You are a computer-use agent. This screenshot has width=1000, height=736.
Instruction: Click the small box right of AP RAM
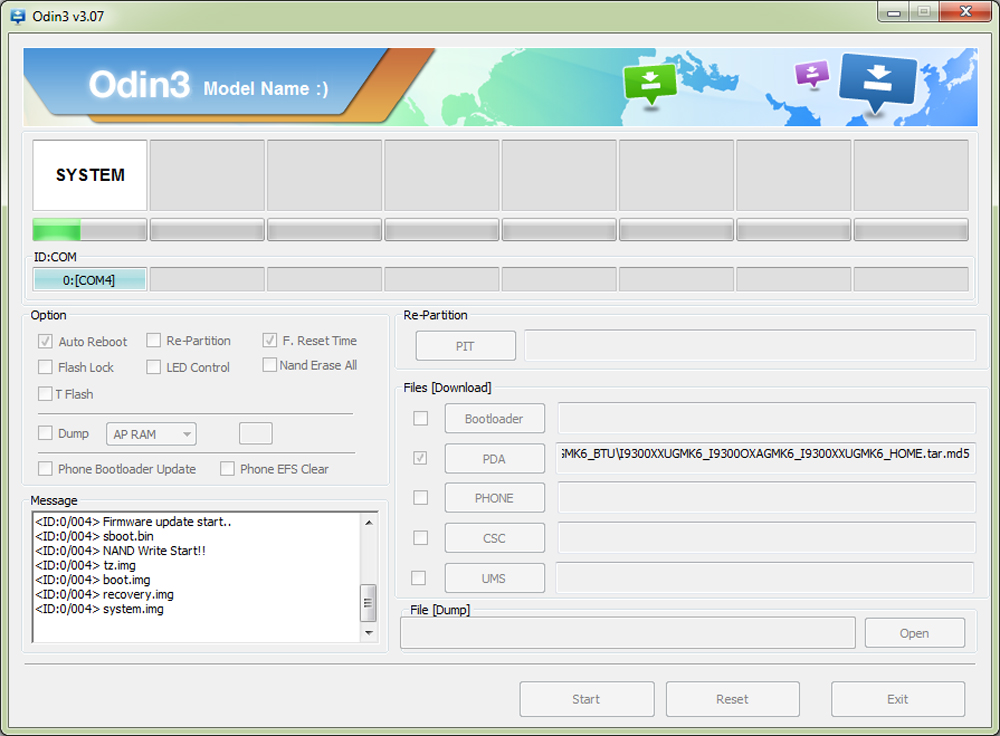pos(256,433)
